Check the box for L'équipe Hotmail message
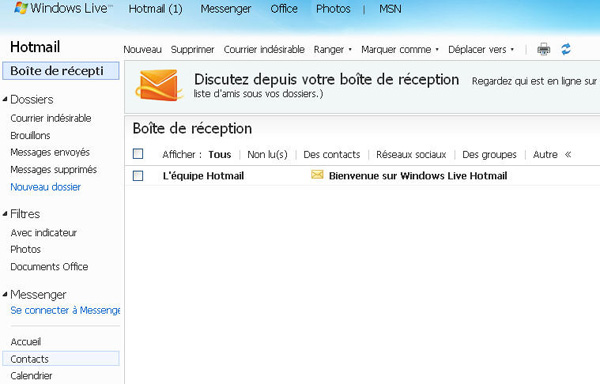The image size is (600, 384). [x=138, y=176]
